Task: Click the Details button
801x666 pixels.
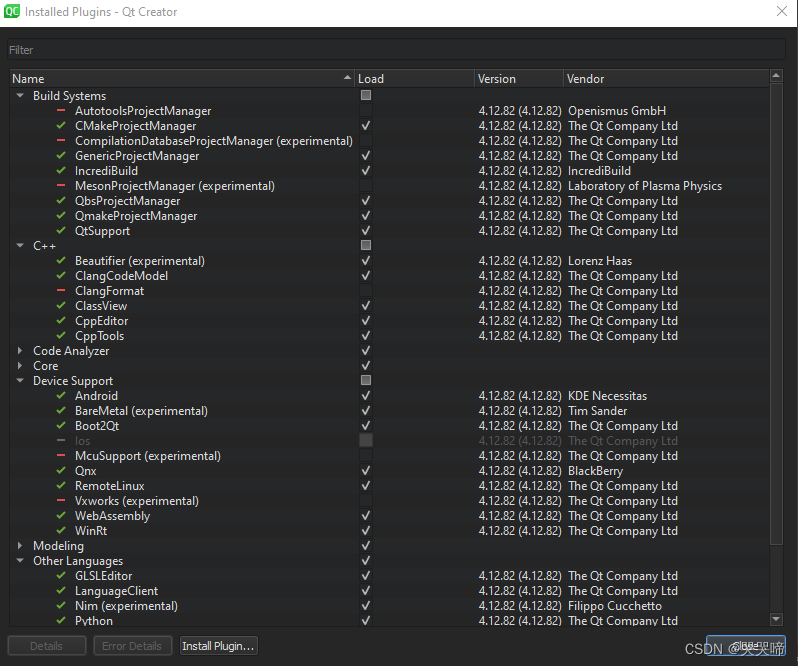Action: click(x=46, y=646)
